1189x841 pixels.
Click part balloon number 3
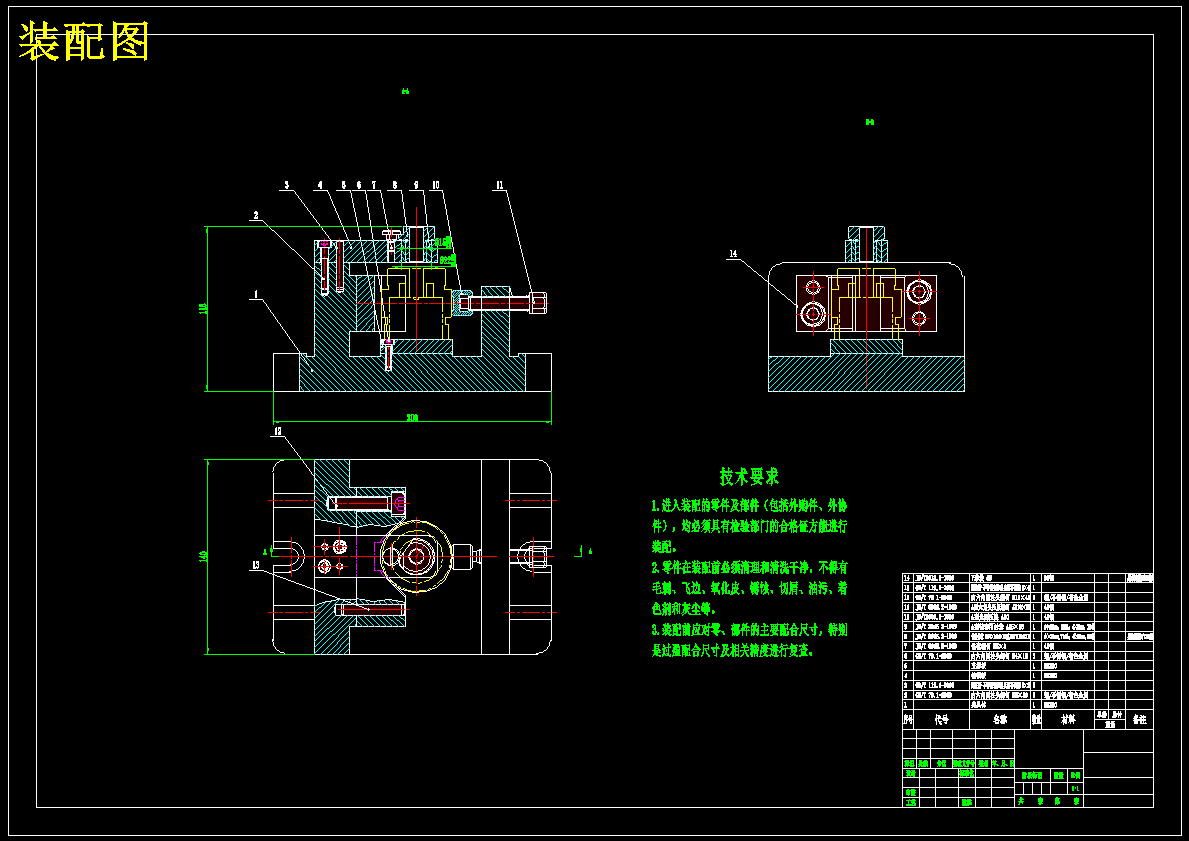click(287, 184)
